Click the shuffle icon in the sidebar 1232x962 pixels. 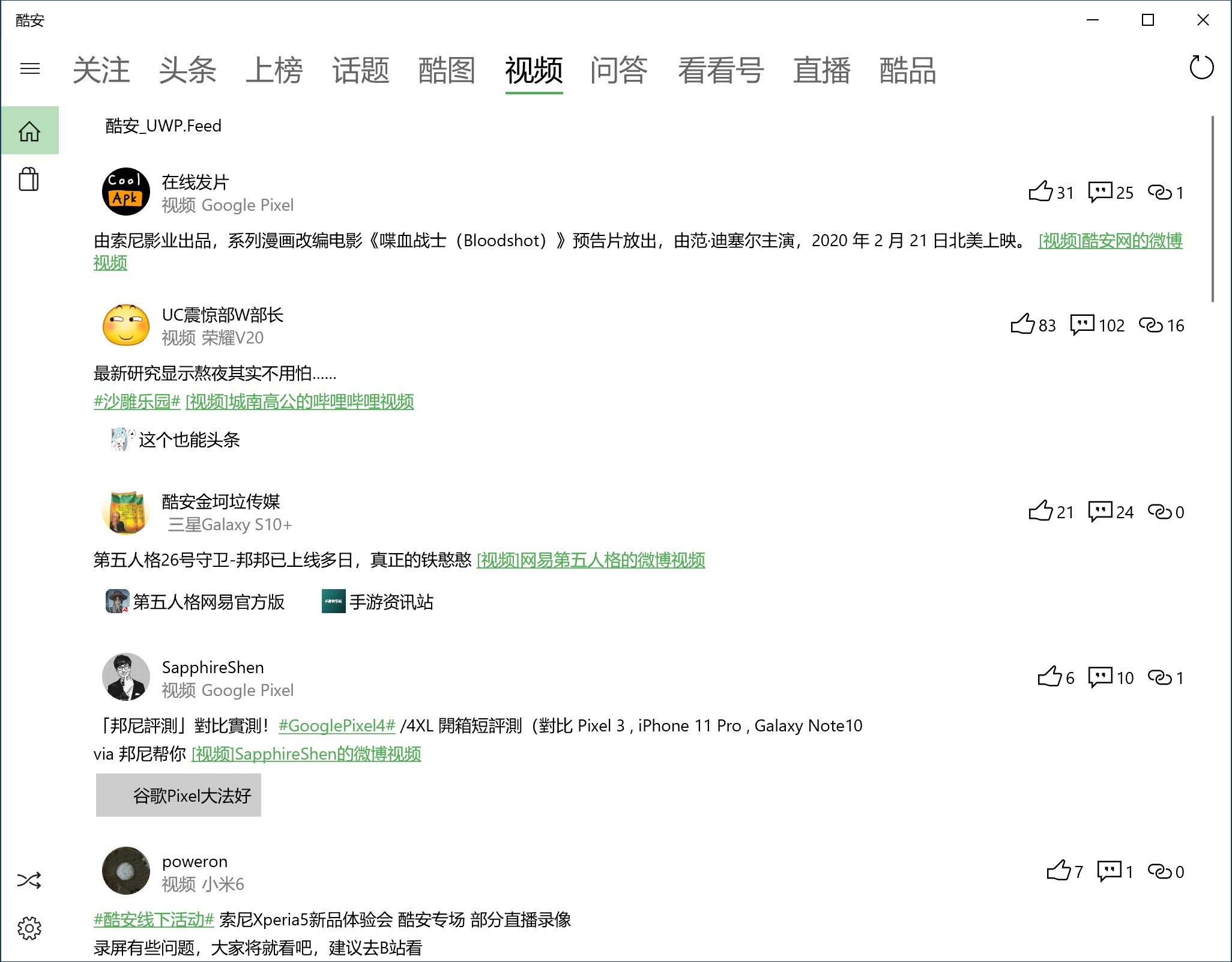pos(29,880)
